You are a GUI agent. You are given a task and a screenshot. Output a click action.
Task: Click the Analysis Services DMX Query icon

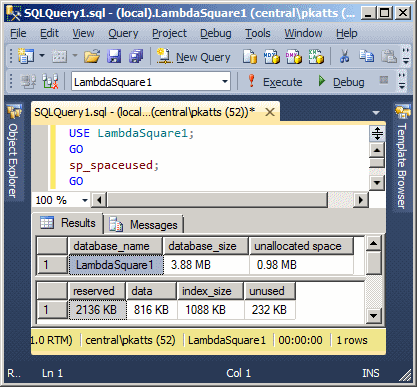[x=294, y=56]
